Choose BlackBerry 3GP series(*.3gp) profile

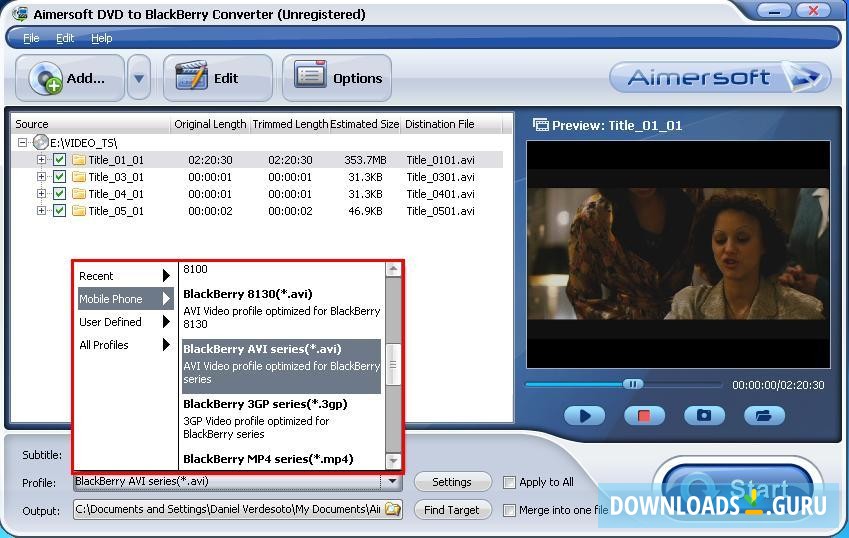point(282,419)
